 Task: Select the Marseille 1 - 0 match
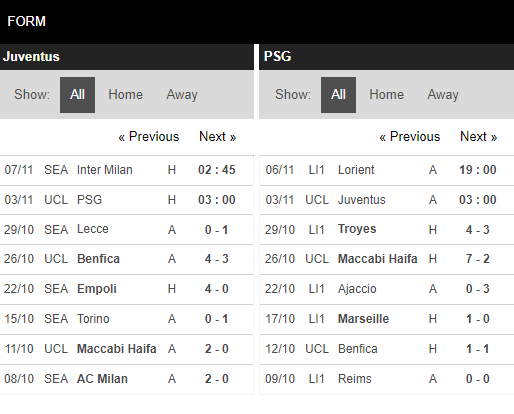click(x=387, y=319)
